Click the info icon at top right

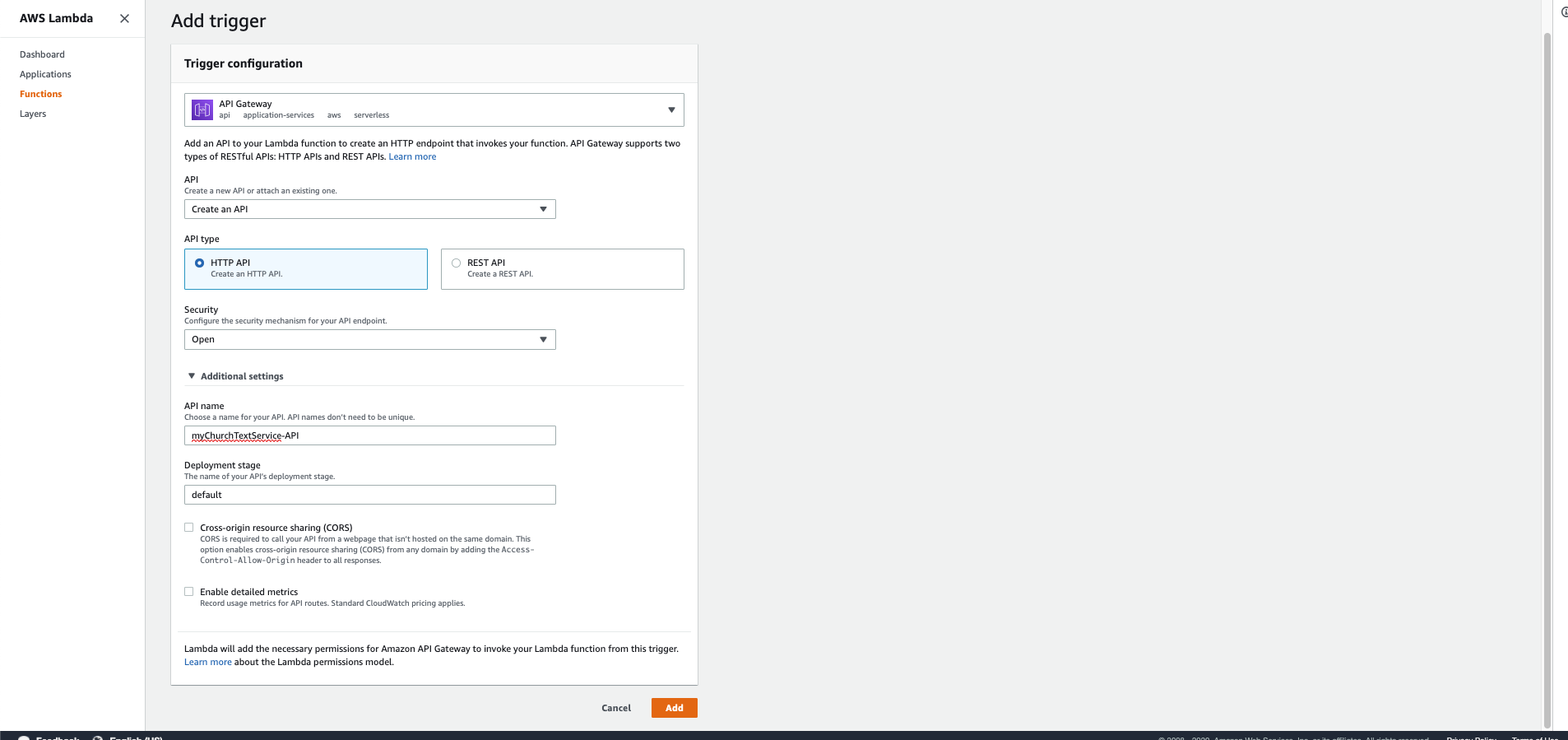1564,12
